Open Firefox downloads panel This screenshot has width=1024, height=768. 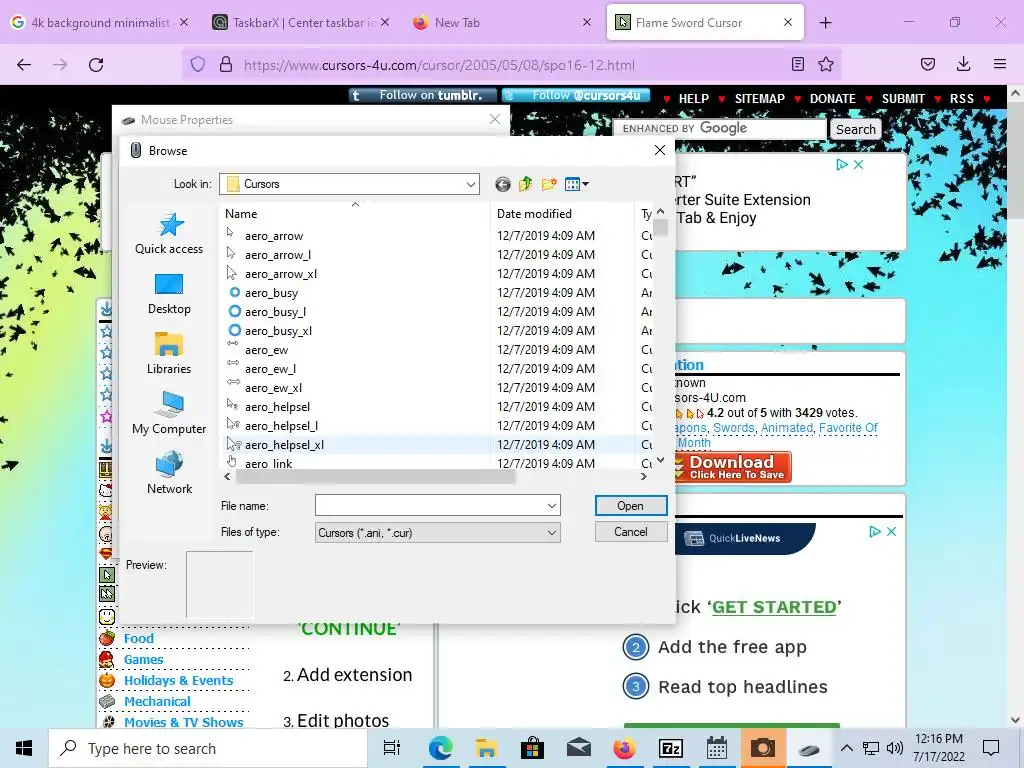pos(963,64)
